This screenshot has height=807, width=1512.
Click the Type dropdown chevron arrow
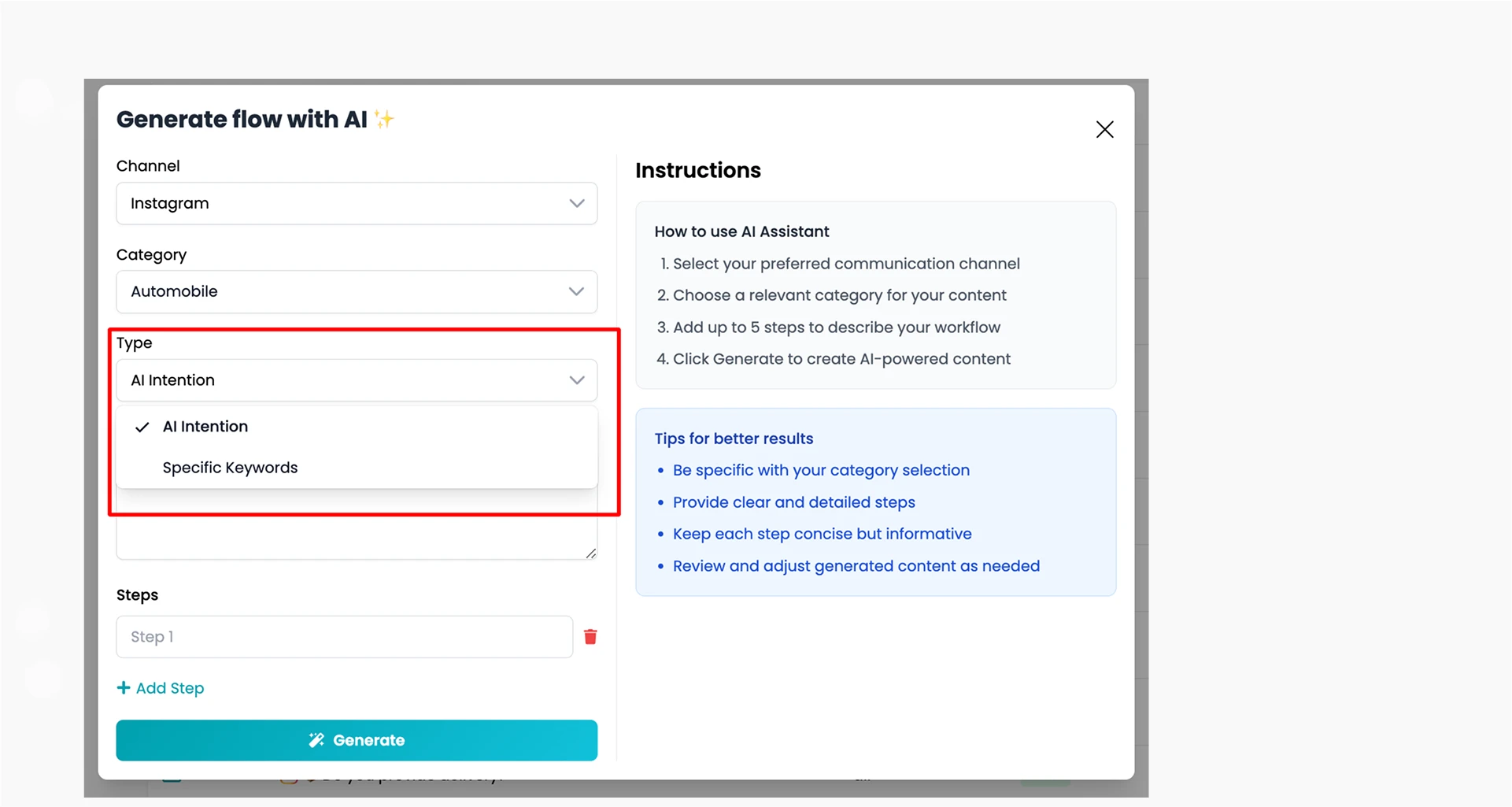pos(577,380)
